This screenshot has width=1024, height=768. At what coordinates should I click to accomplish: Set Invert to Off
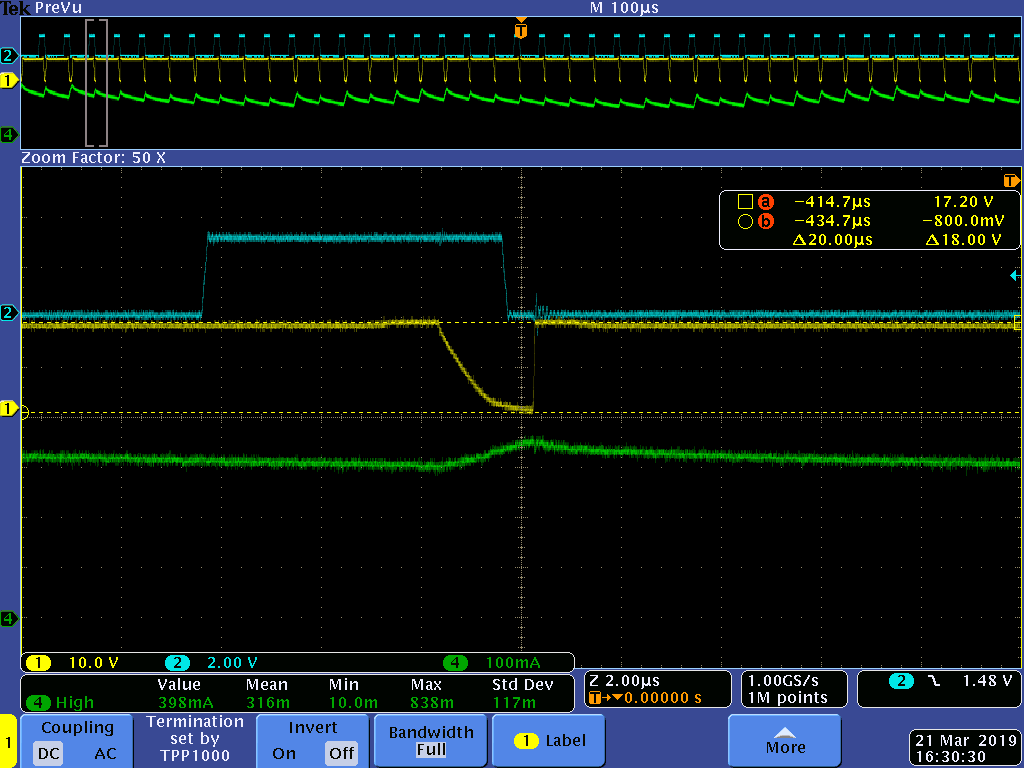342,753
